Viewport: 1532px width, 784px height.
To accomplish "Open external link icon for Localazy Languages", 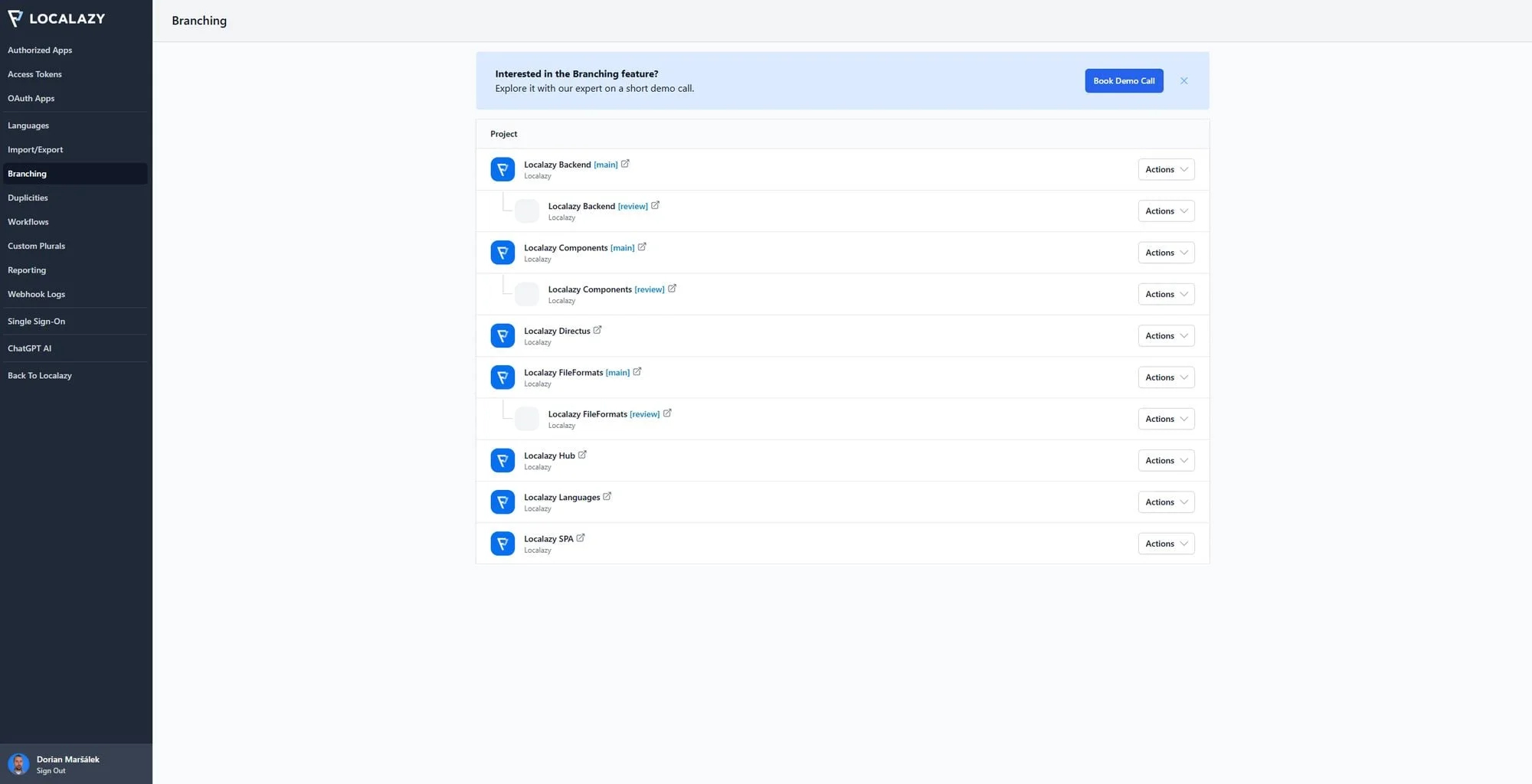I will (607, 496).
